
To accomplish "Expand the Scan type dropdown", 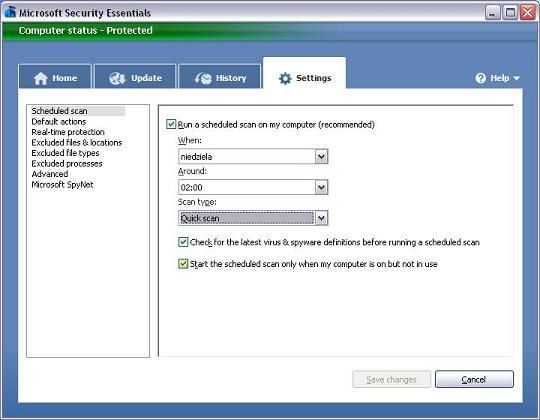I will point(321,218).
